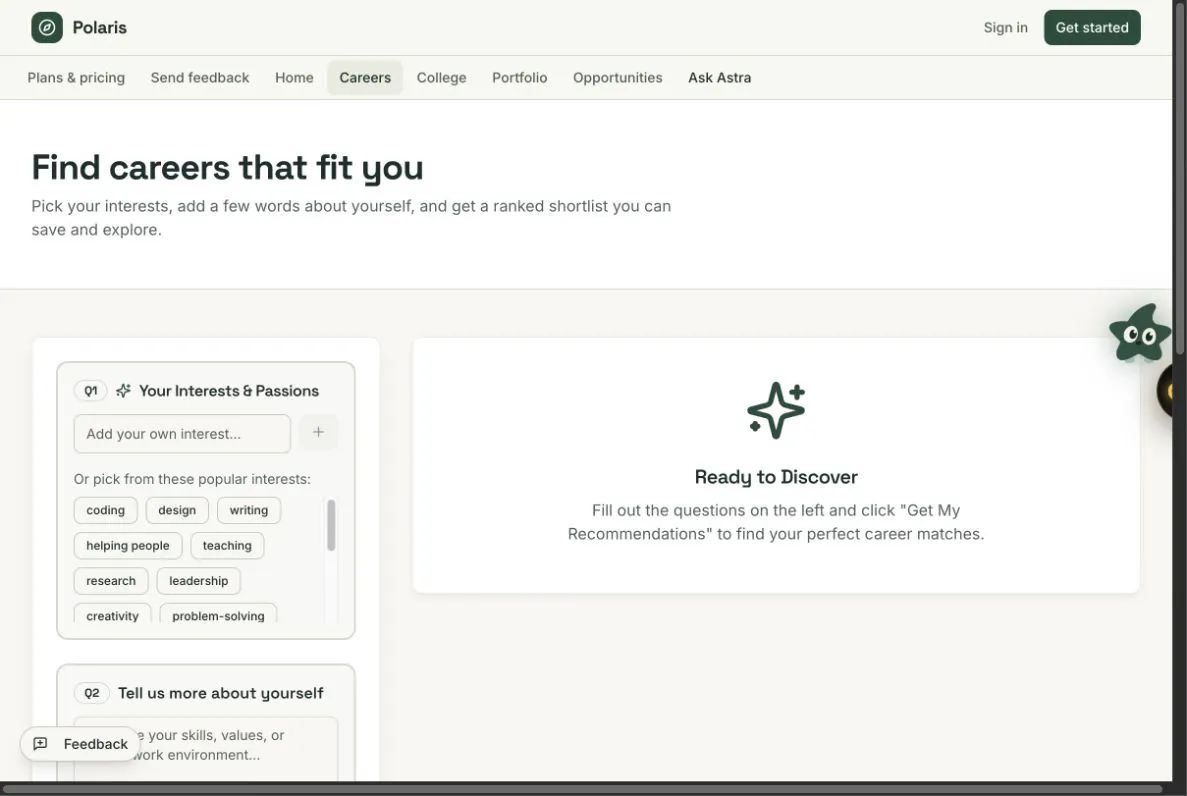
Task: Open Ask Astra in navigation
Action: coord(720,77)
